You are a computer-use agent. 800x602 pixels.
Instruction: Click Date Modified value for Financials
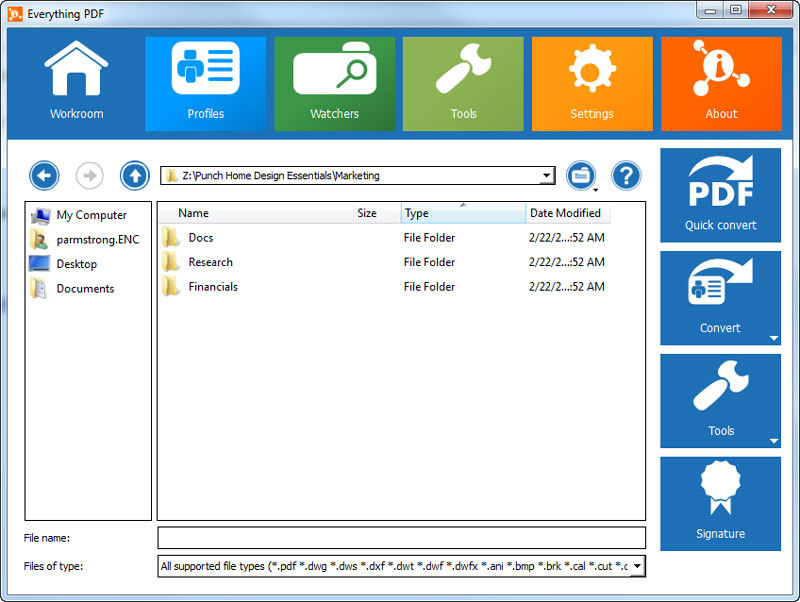567,287
